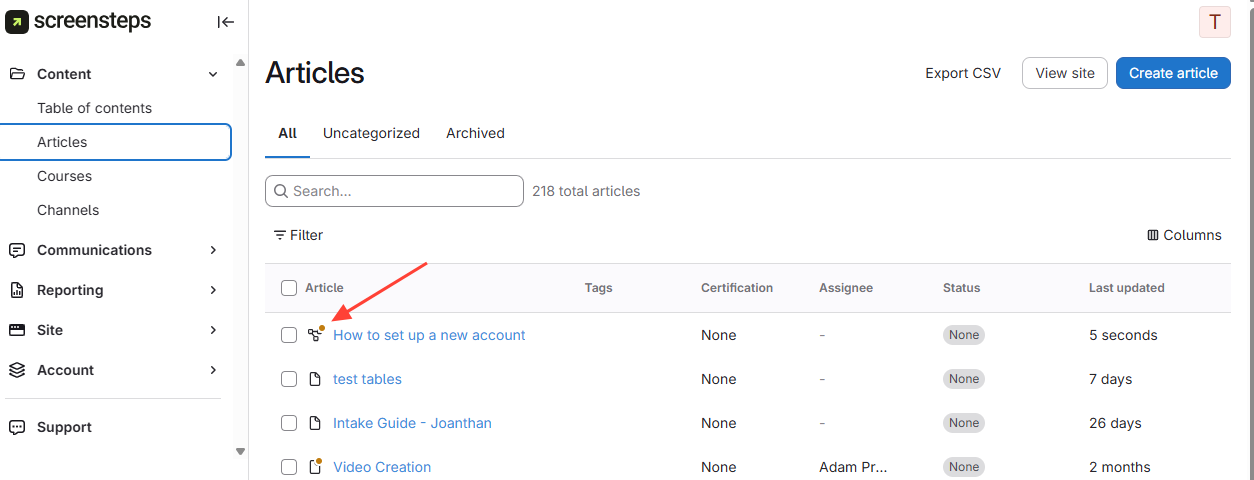Open the Filter options
This screenshot has width=1254, height=480.
click(298, 235)
